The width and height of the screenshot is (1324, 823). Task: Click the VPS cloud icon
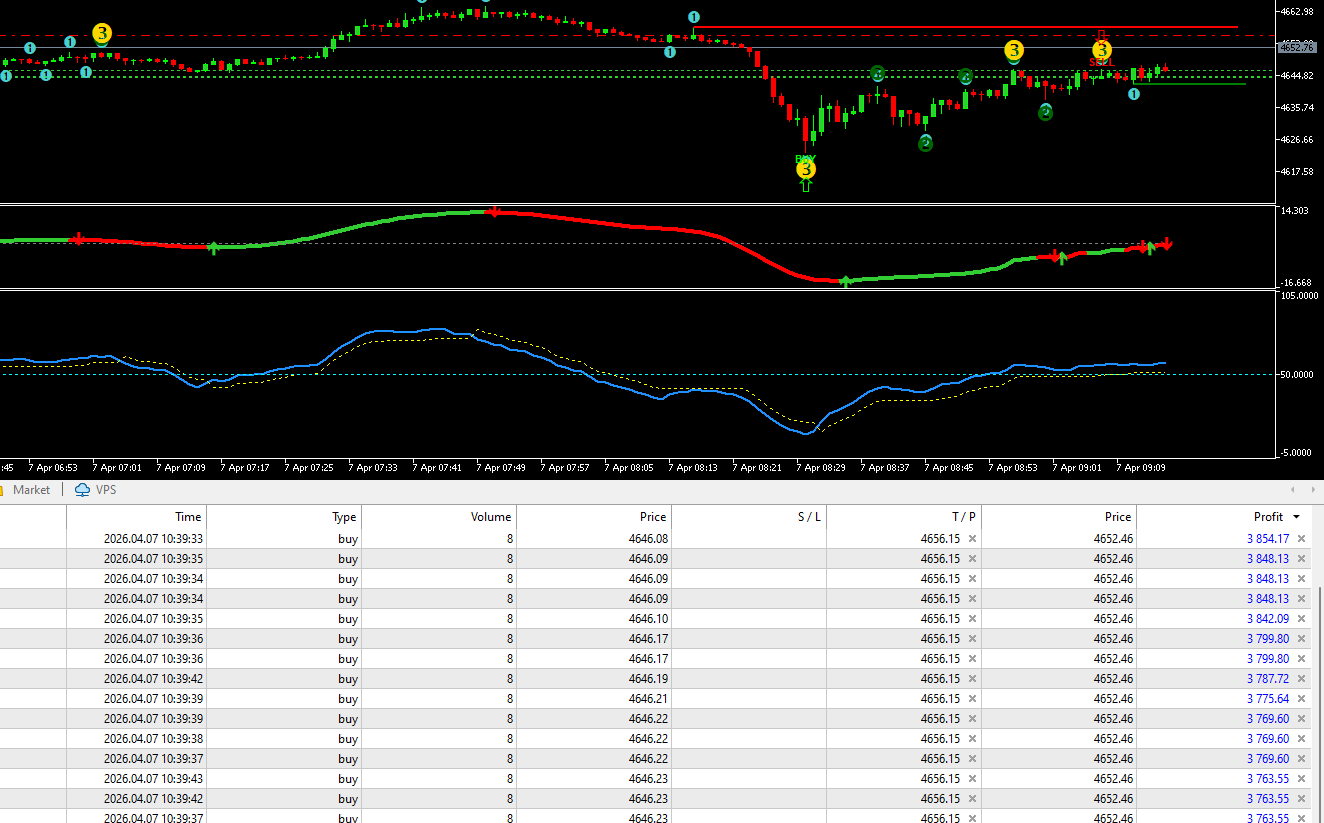coord(82,490)
